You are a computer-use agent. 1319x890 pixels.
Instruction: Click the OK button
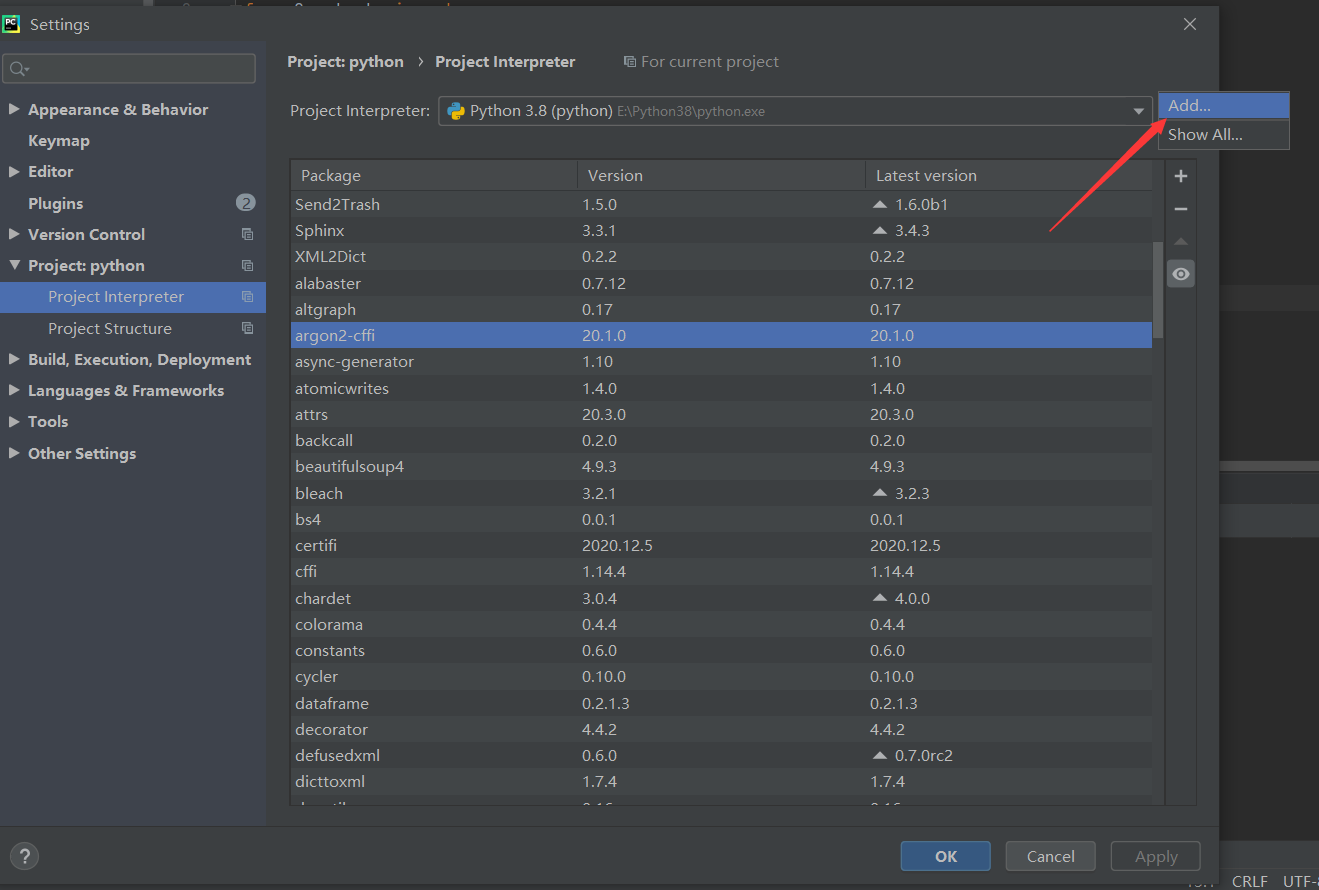coord(946,856)
